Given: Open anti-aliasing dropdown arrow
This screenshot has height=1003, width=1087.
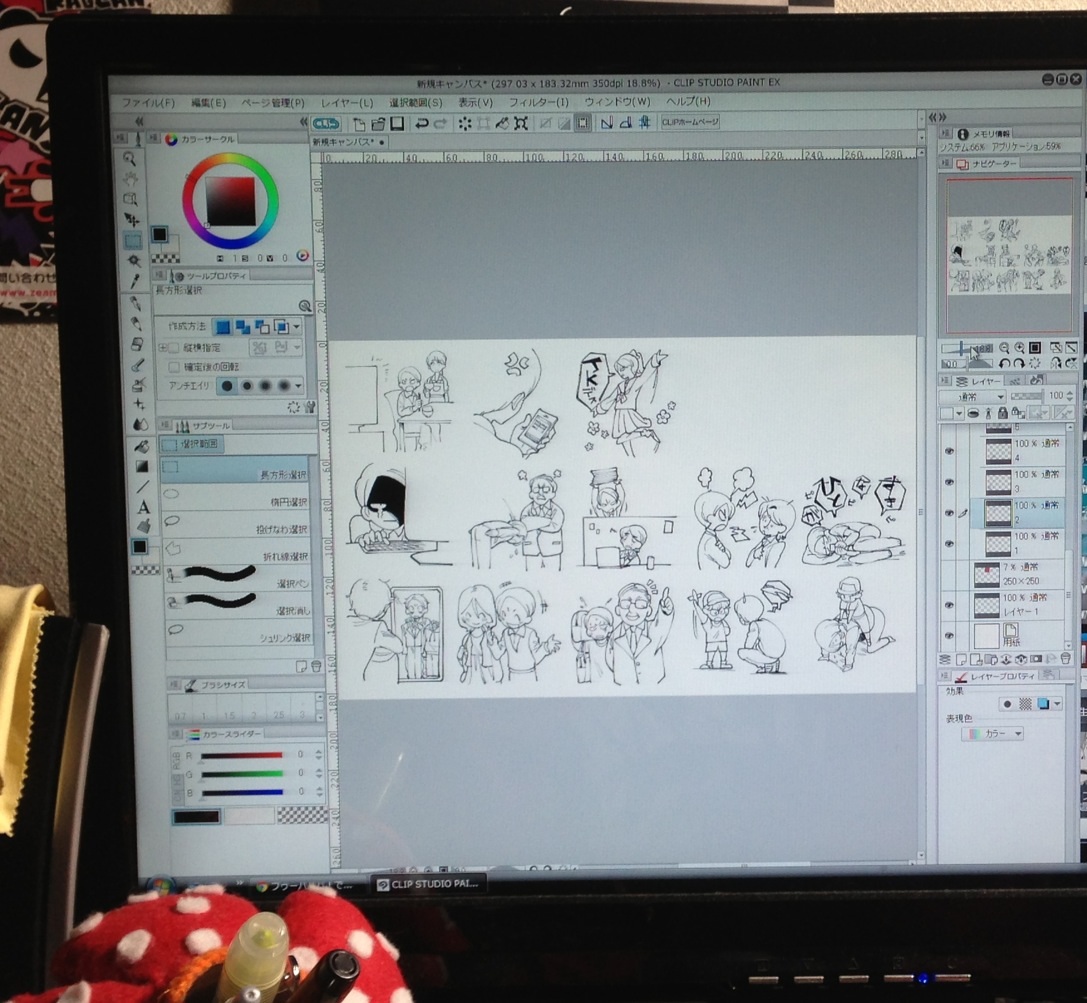Looking at the screenshot, I should [x=298, y=385].
